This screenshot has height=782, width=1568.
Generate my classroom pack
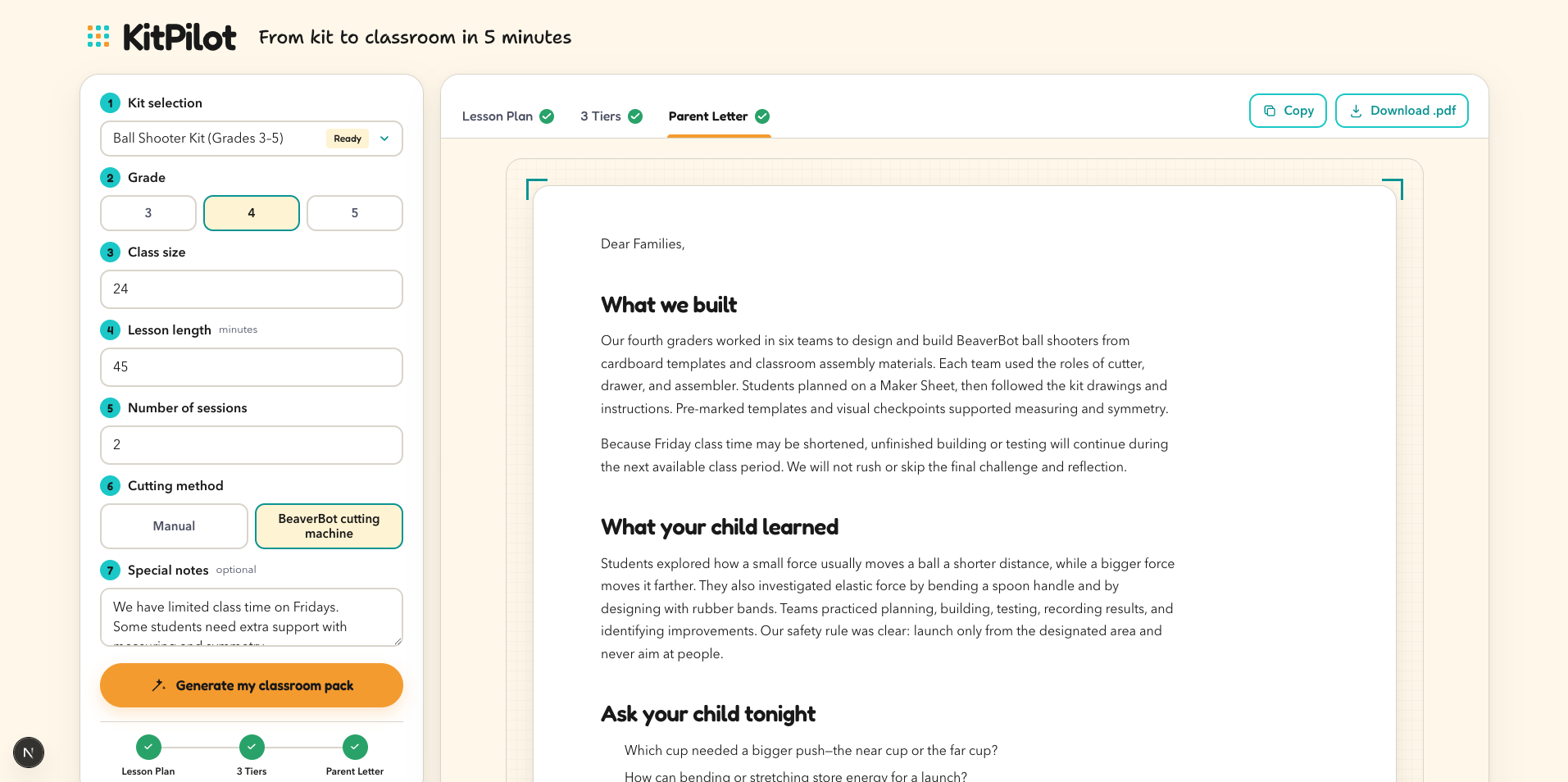point(252,685)
